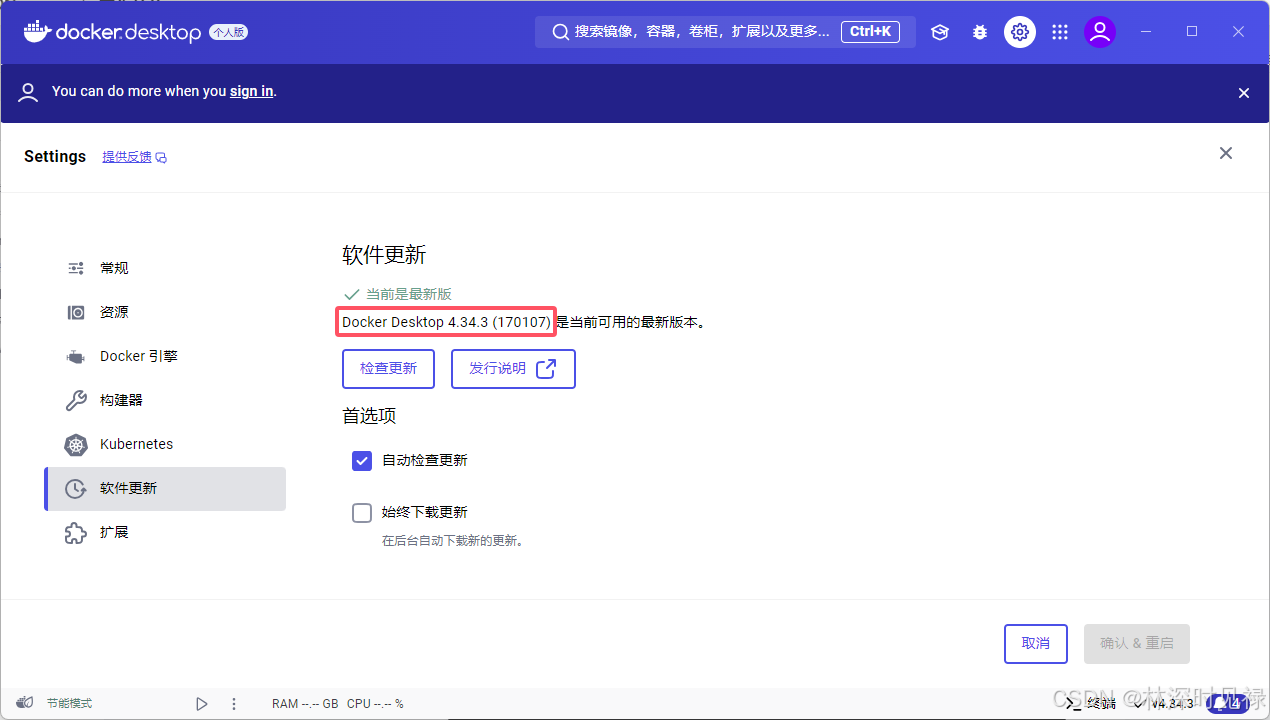Click the CPU usage readout
1270x720 pixels.
coord(375,704)
